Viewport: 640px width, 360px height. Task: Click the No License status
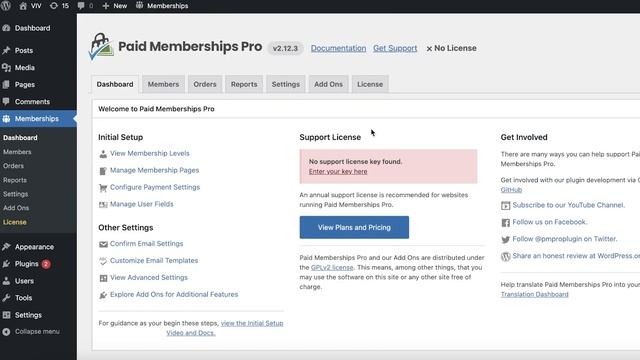(451, 48)
